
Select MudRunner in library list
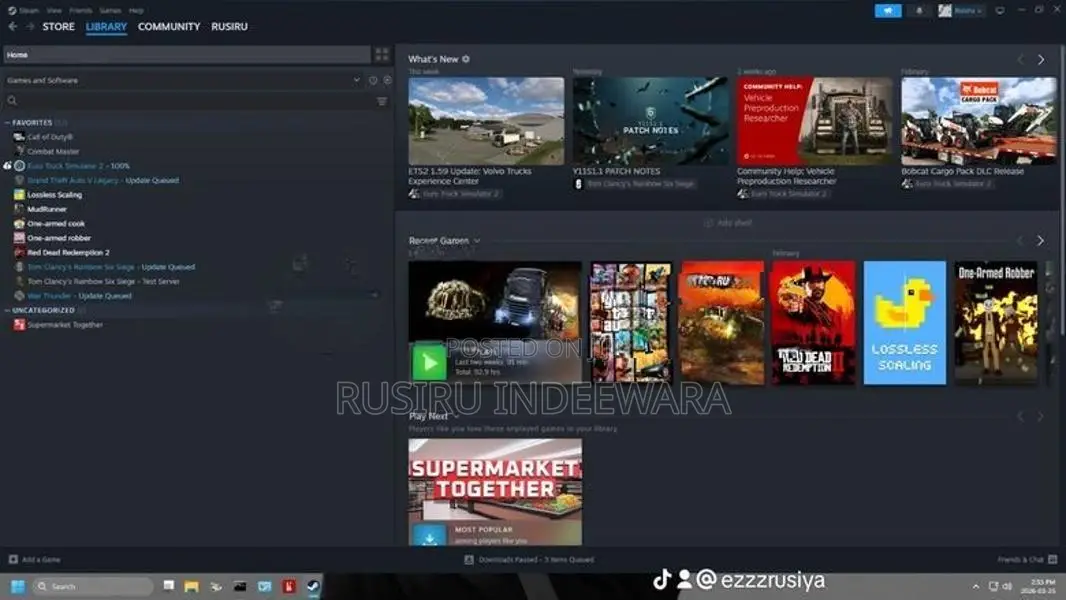click(47, 209)
